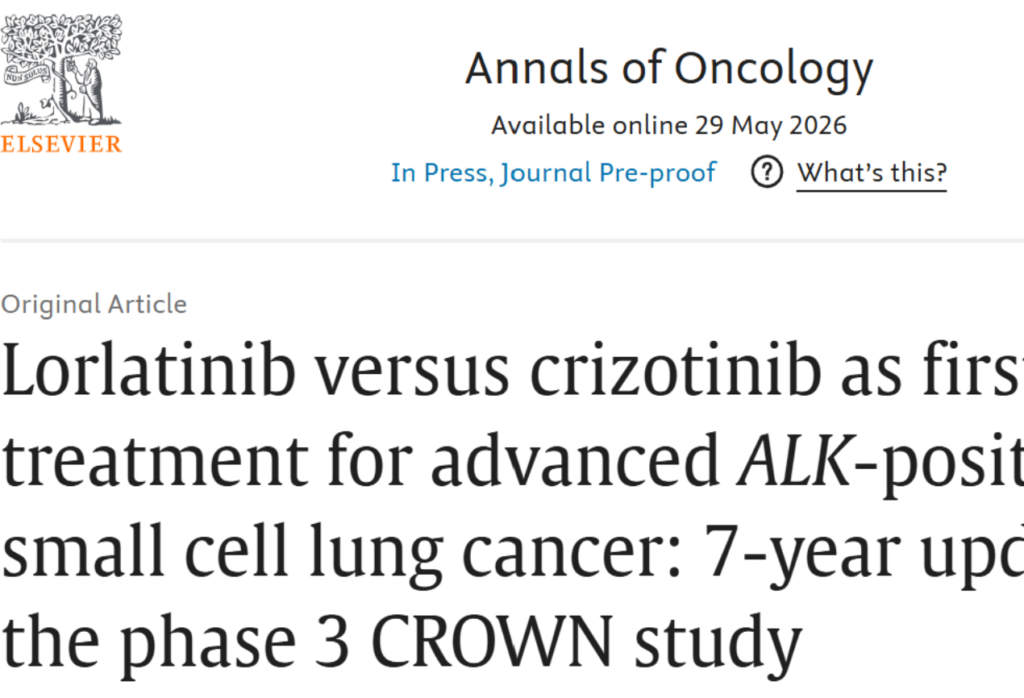Screen dimensions: 1024x698
Task: Click the word treatment in the title
Action: tap(155, 461)
